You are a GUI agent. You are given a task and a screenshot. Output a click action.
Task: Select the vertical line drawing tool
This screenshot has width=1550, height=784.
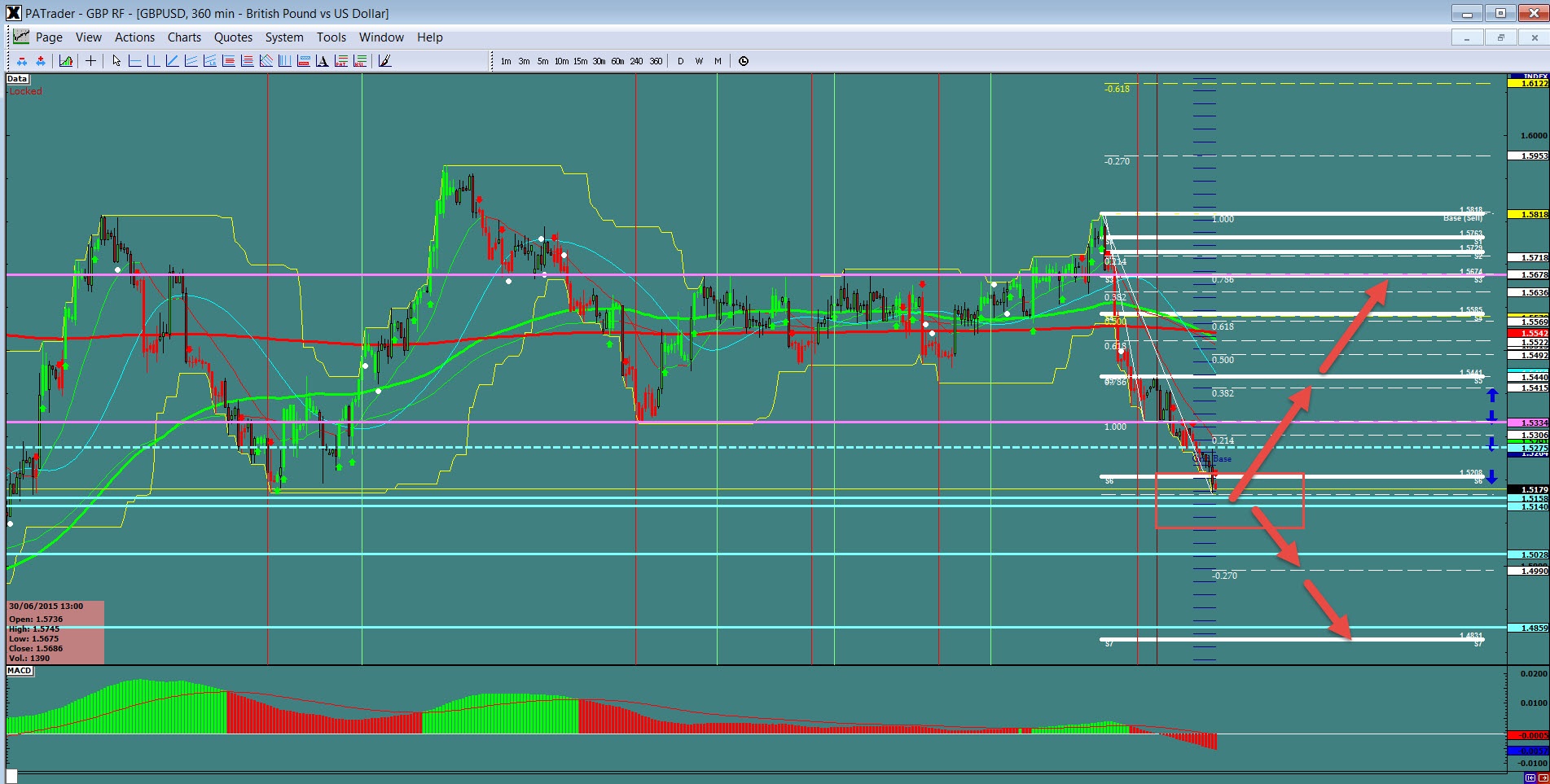click(x=153, y=61)
